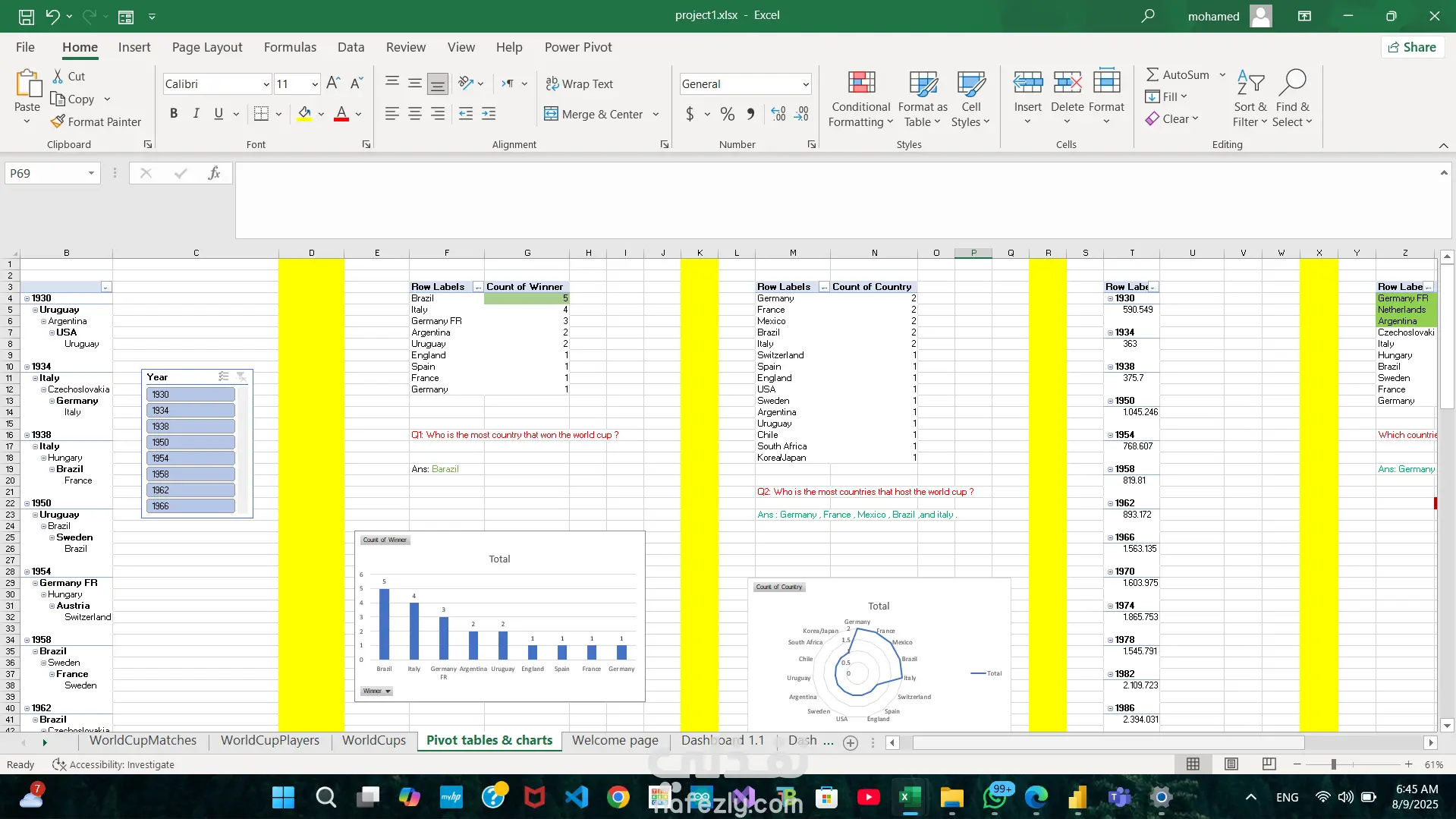Toggle Bold formatting

click(174, 114)
